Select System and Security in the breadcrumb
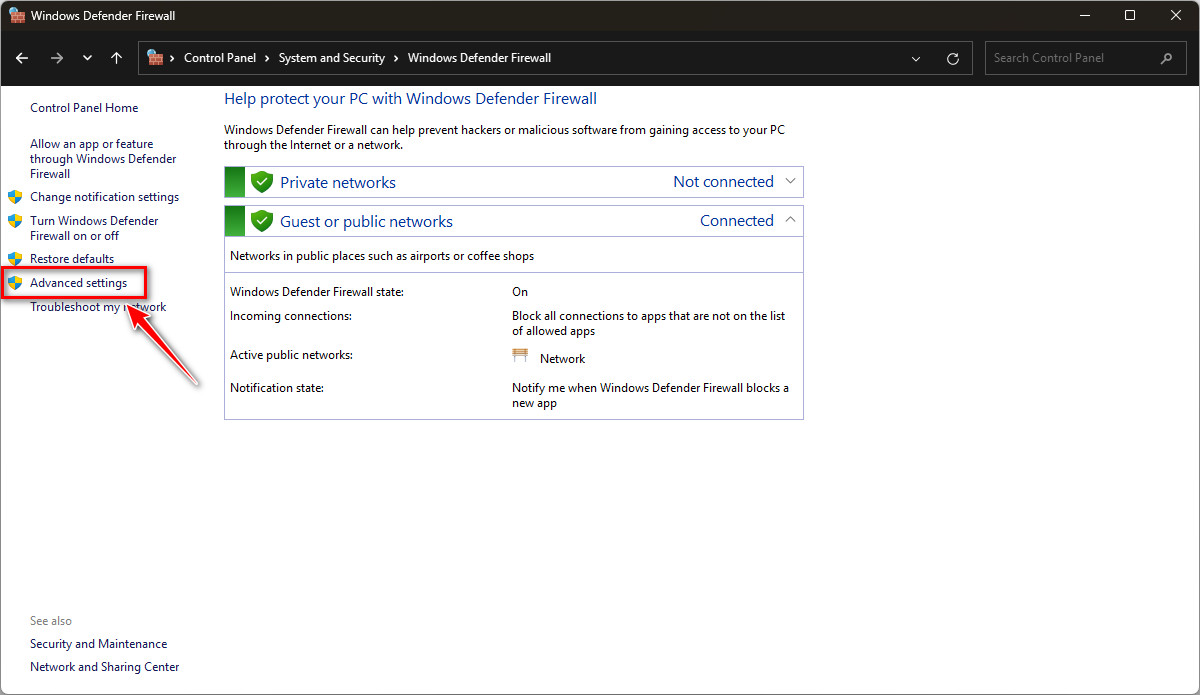 pos(332,58)
